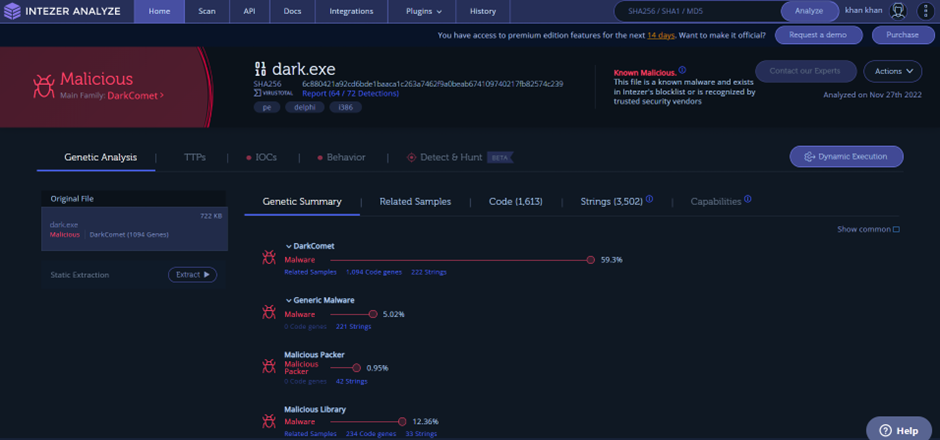
Task: Open the API nav item
Action: [249, 11]
